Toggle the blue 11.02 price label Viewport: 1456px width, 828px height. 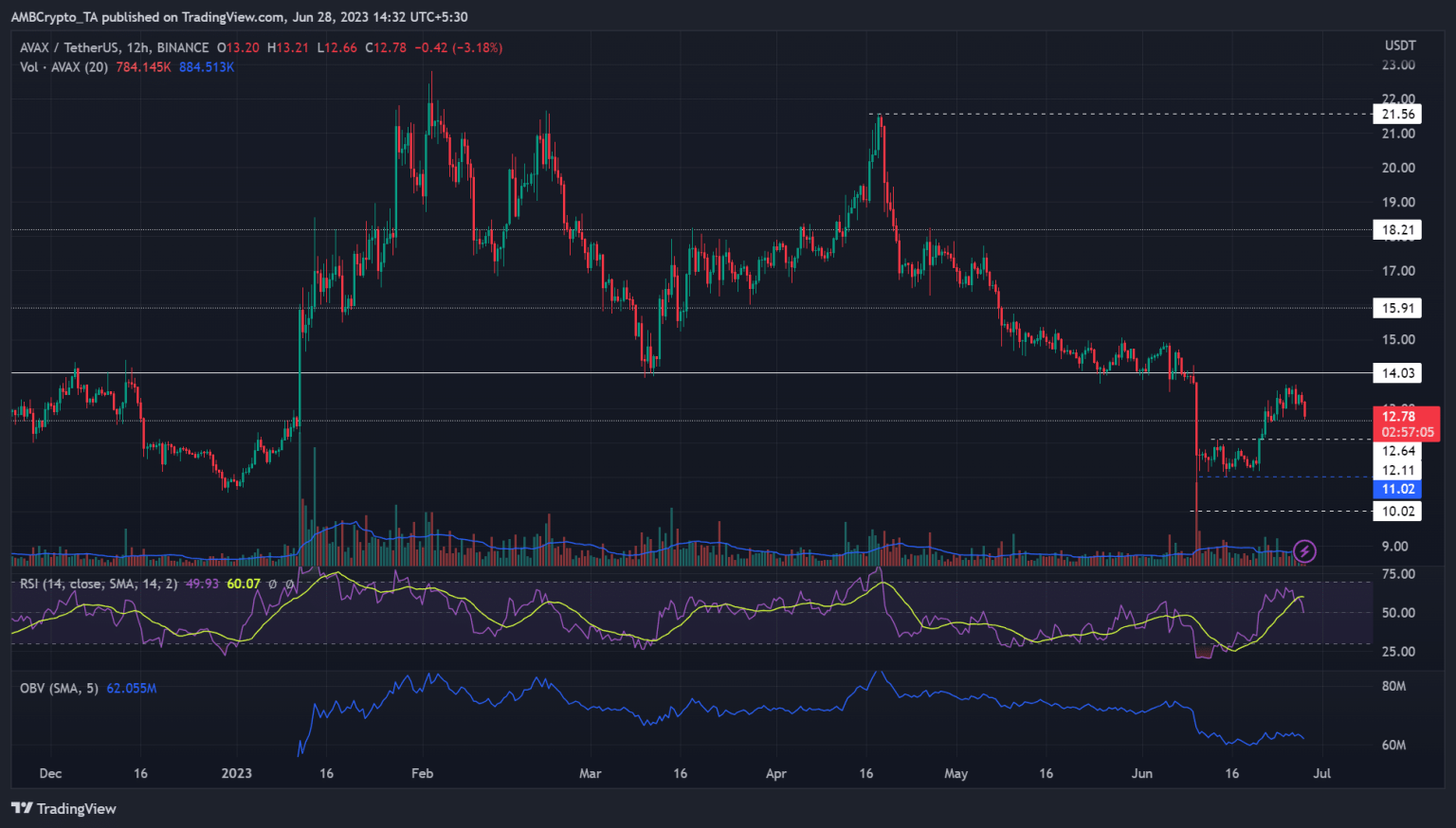click(1397, 489)
